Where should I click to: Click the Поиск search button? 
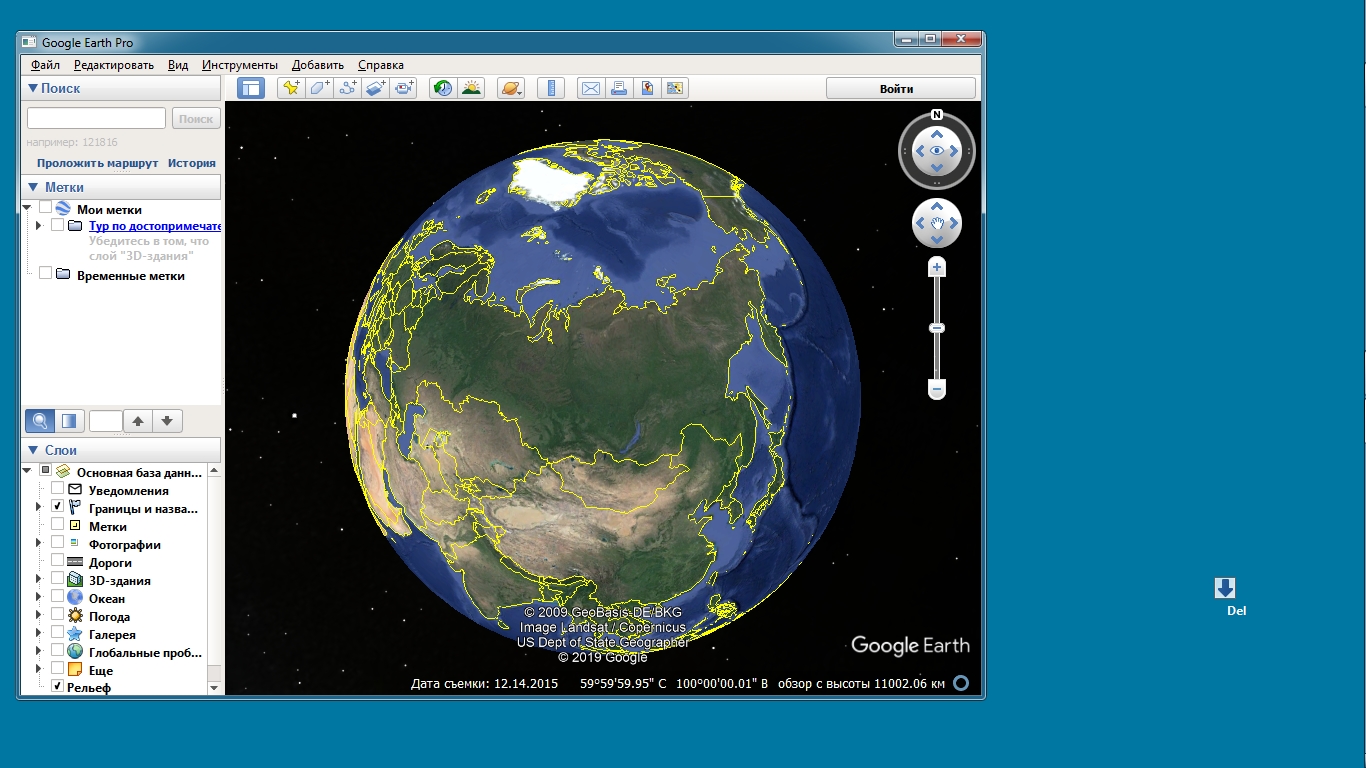click(196, 118)
